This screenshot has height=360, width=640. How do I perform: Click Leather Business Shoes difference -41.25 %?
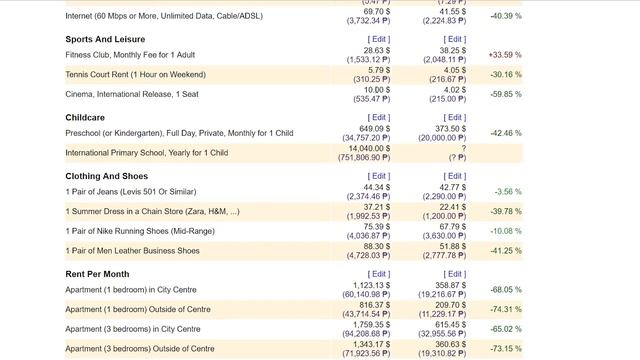[x=506, y=251]
